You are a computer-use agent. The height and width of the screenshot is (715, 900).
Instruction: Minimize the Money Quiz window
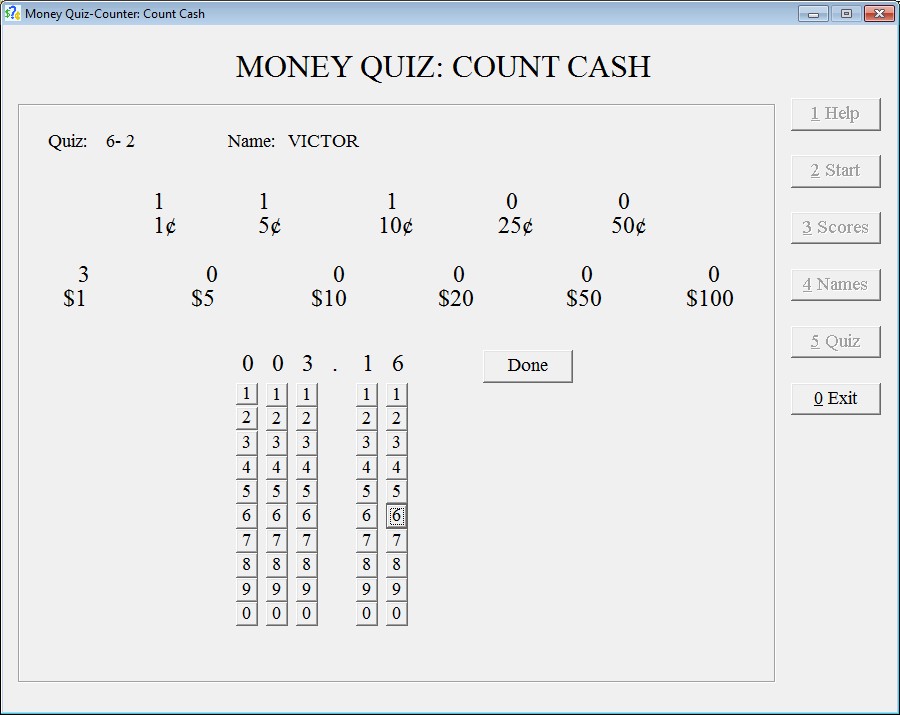(813, 14)
